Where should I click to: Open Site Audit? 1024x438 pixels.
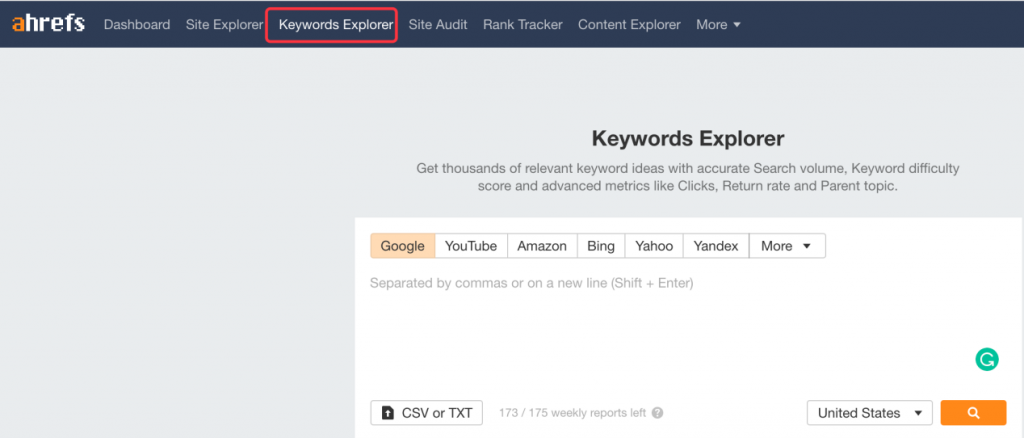pyautogui.click(x=438, y=25)
